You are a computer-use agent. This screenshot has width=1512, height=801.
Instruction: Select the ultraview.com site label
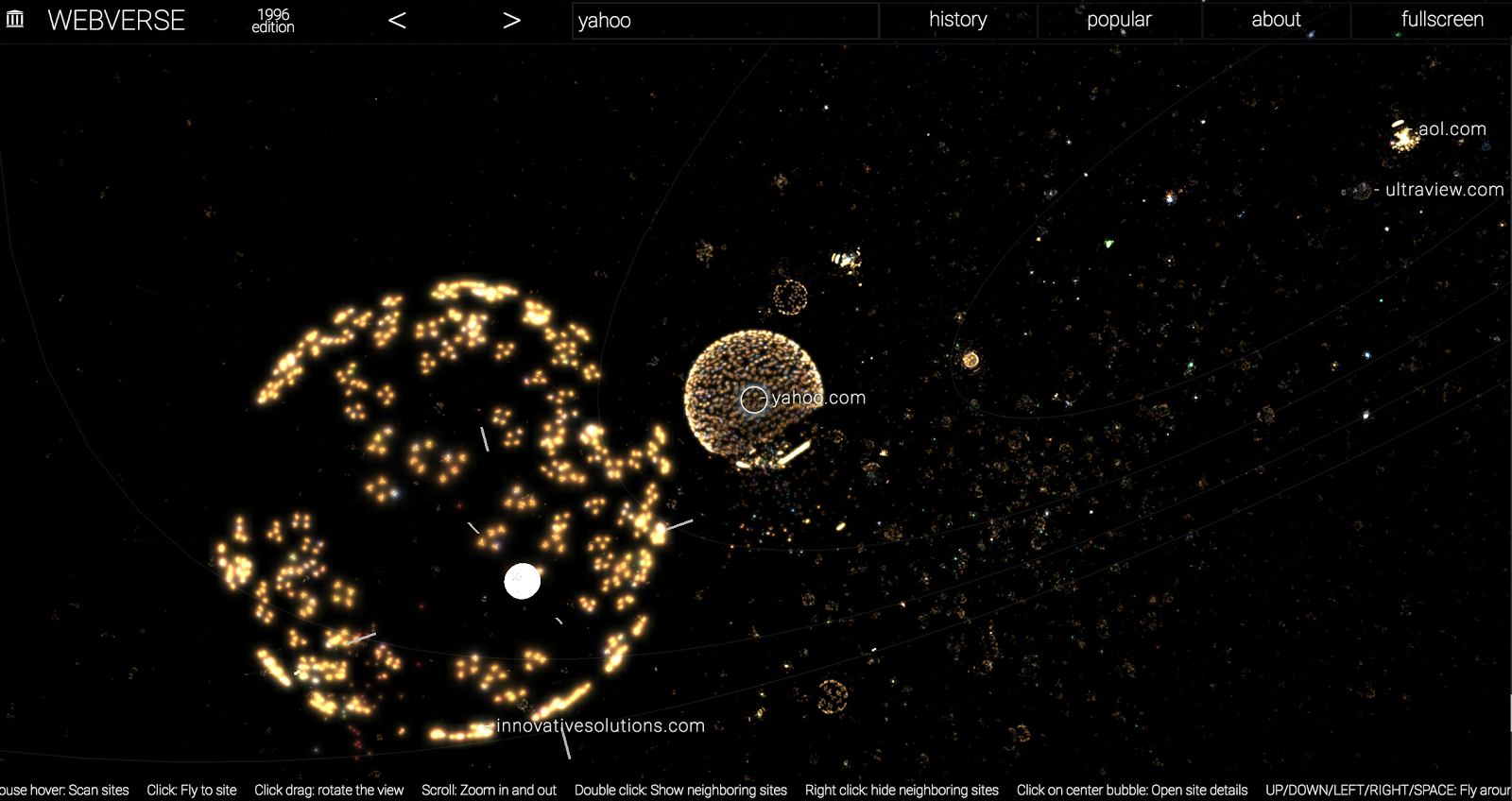point(1444,190)
